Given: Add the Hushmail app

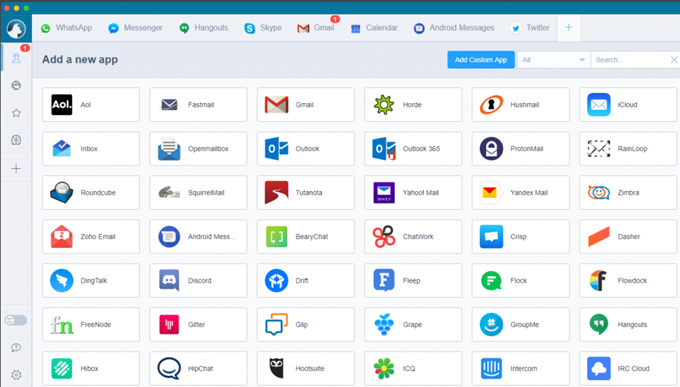Looking at the screenshot, I should coord(520,105).
